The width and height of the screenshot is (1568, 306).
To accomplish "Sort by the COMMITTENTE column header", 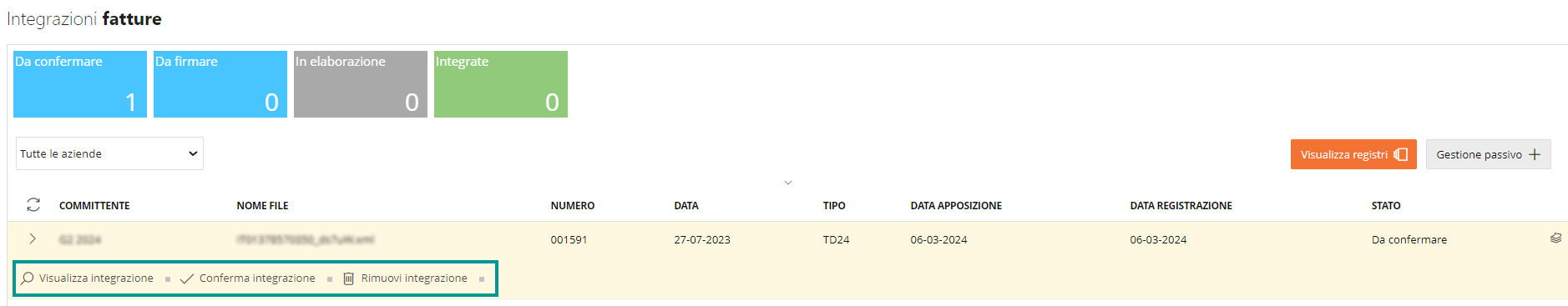I will click(94, 205).
